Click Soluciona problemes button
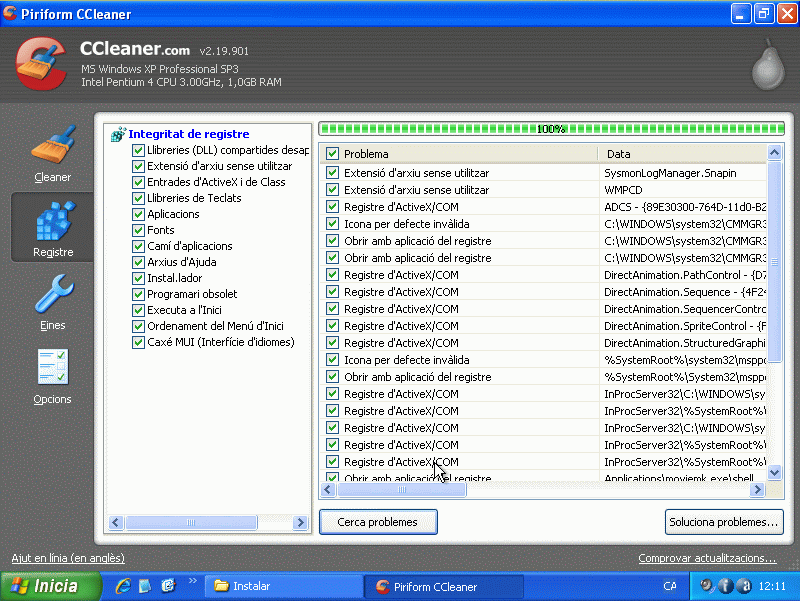Image resolution: width=800 pixels, height=601 pixels. tap(723, 522)
